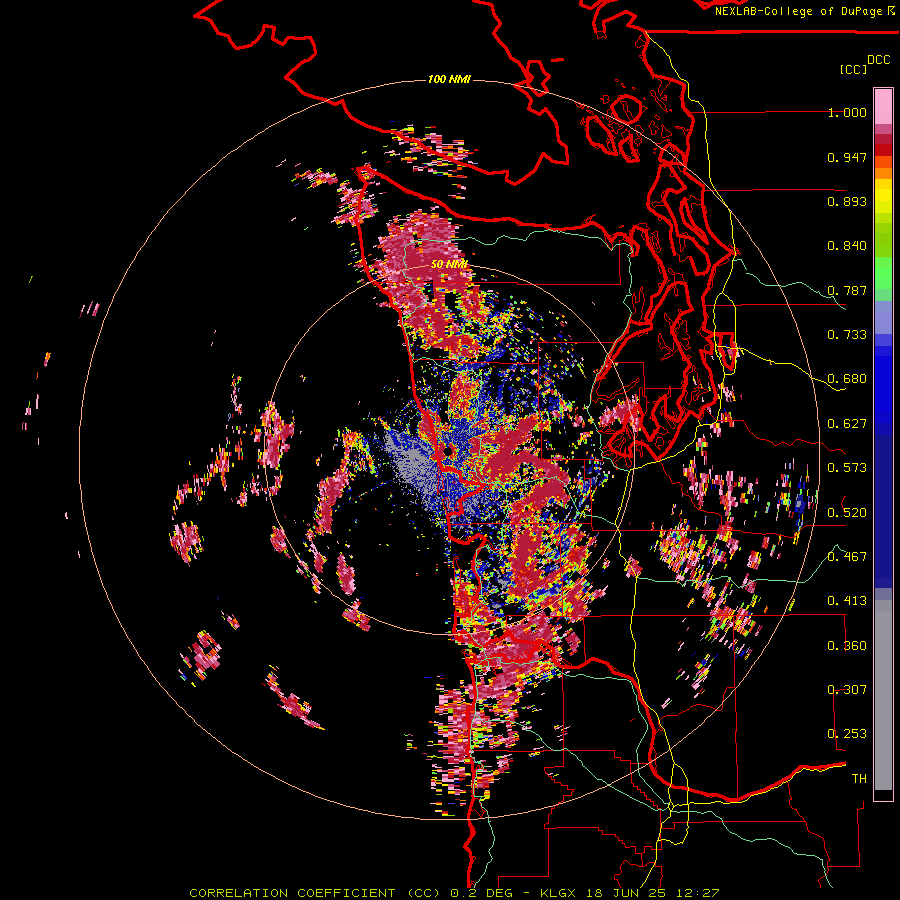Click the 50 NMI range ring label
The width and height of the screenshot is (900, 900).
point(449,265)
